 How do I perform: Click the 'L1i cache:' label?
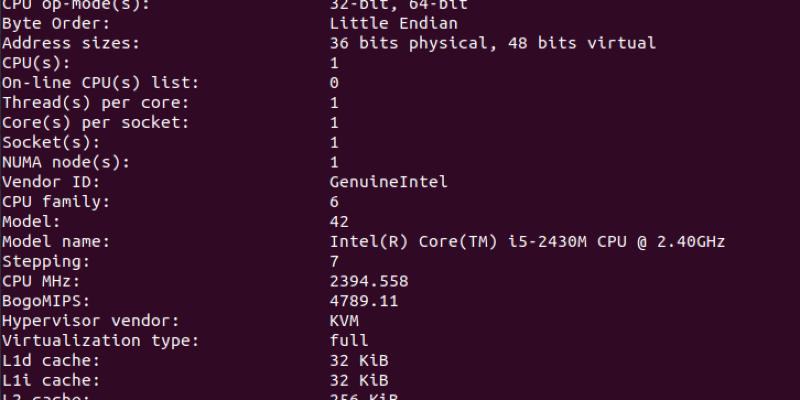[x=51, y=381]
